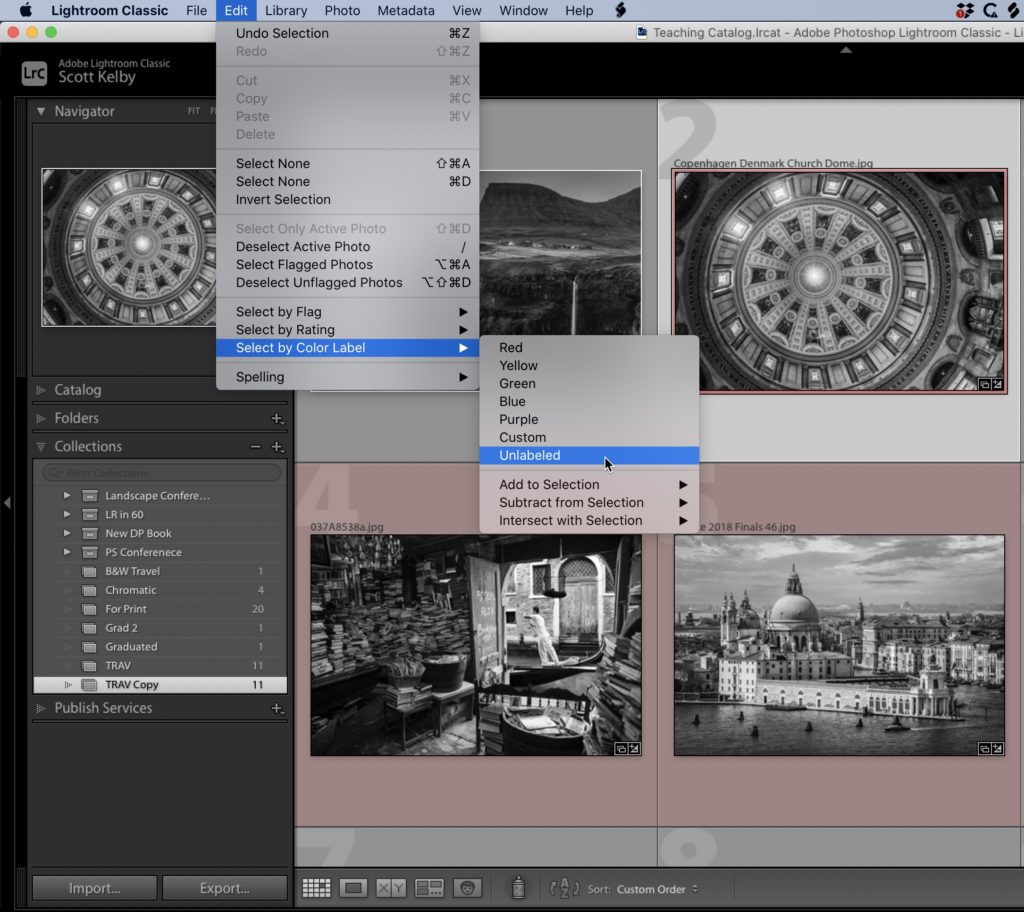Click badge icon on Finals 46.jpg thumbnail
The width and height of the screenshot is (1024, 912).
click(991, 749)
